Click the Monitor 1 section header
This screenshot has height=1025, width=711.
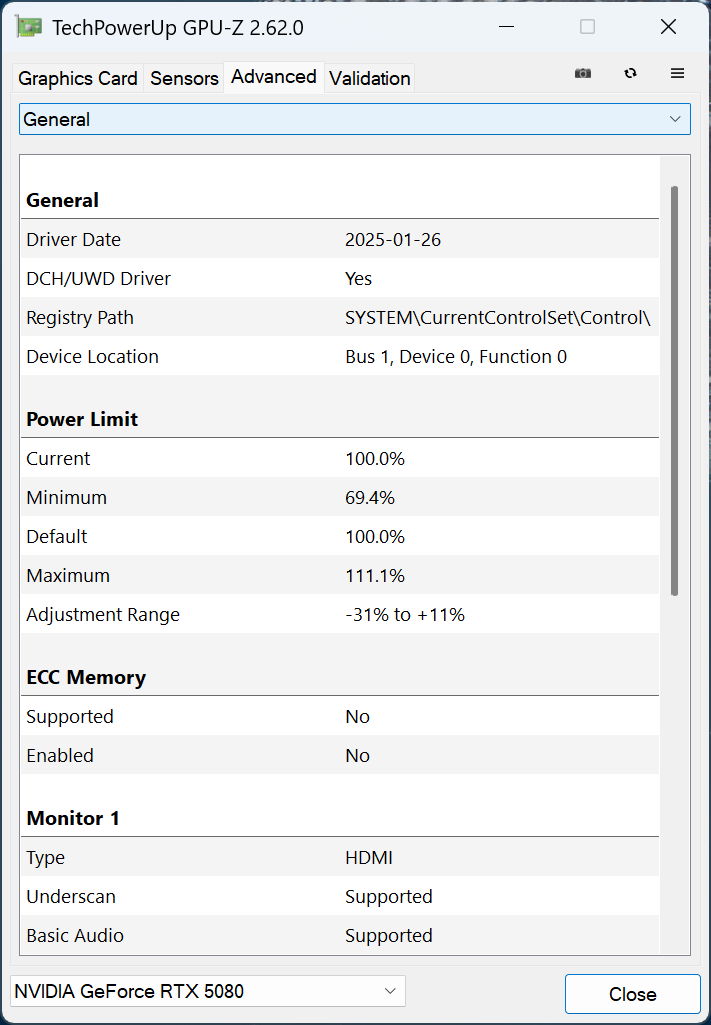point(73,818)
